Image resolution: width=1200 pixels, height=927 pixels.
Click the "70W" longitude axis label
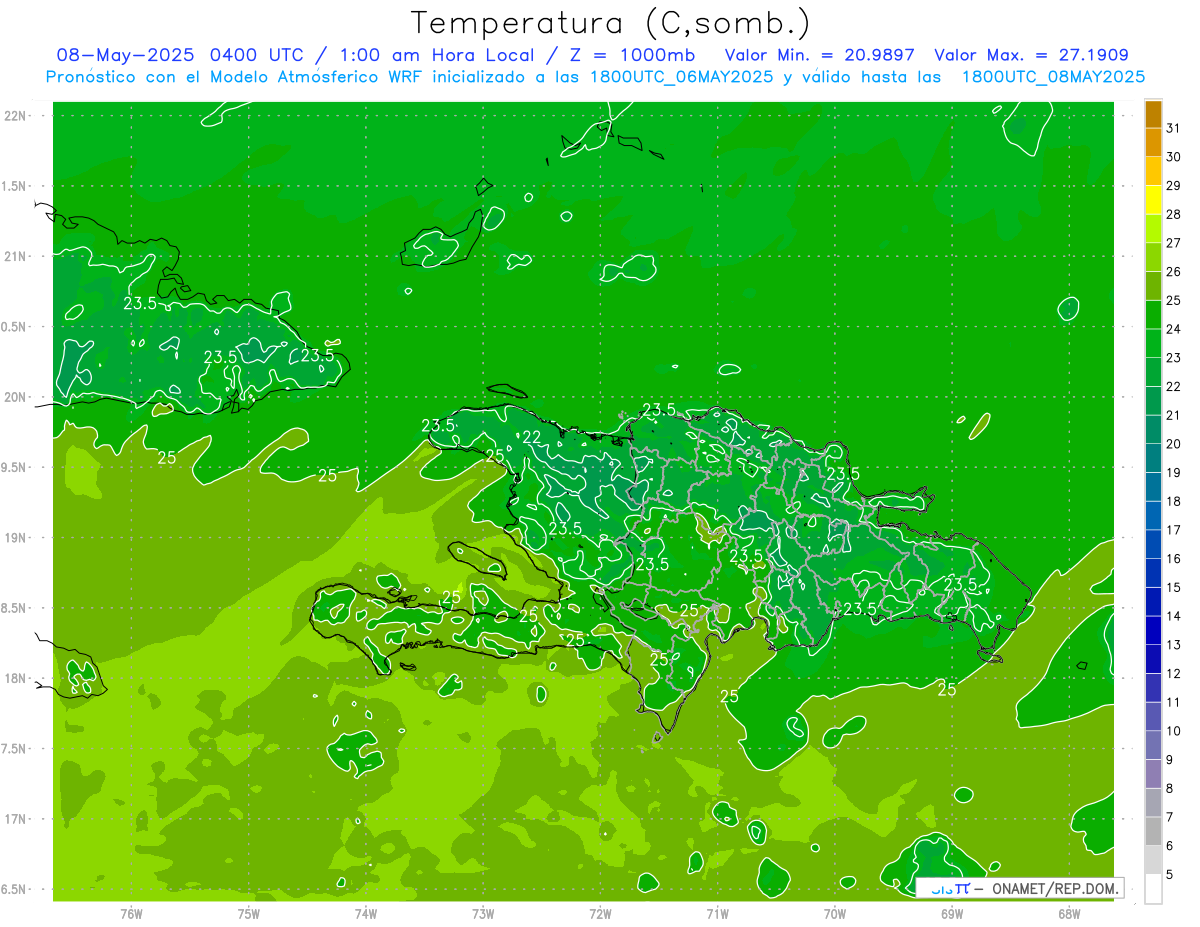pos(835,913)
